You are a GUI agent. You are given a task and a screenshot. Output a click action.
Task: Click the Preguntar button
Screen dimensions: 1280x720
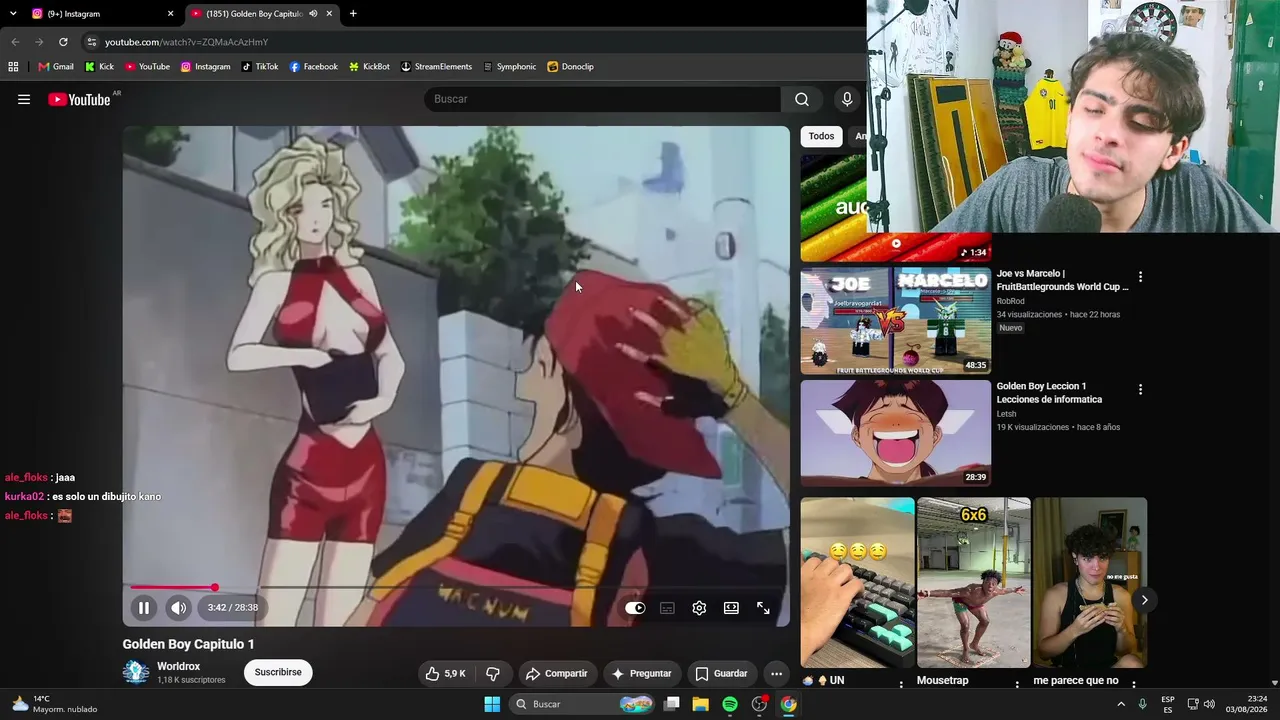641,673
